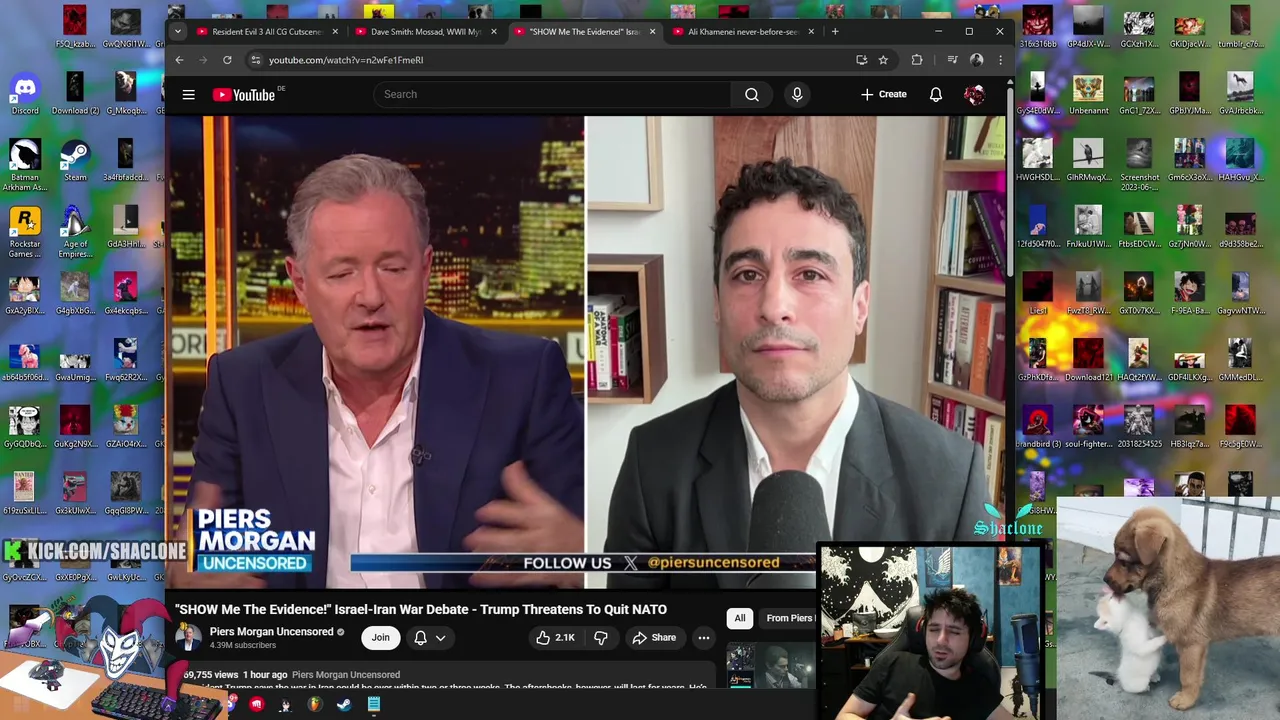Select the All filter chip
The image size is (1280, 720).
coord(740,618)
